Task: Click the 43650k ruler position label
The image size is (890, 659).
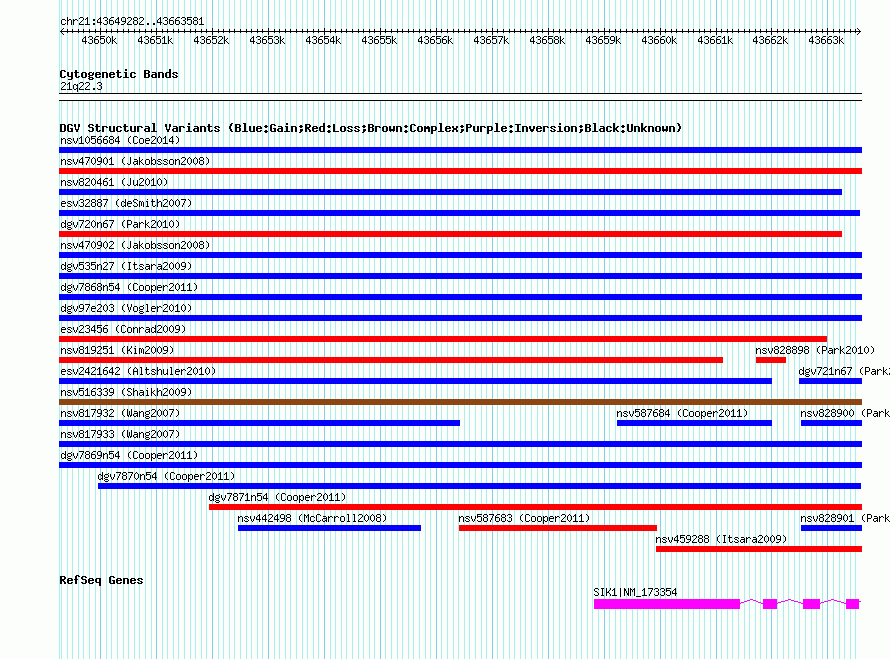Action: pyautogui.click(x=99, y=40)
